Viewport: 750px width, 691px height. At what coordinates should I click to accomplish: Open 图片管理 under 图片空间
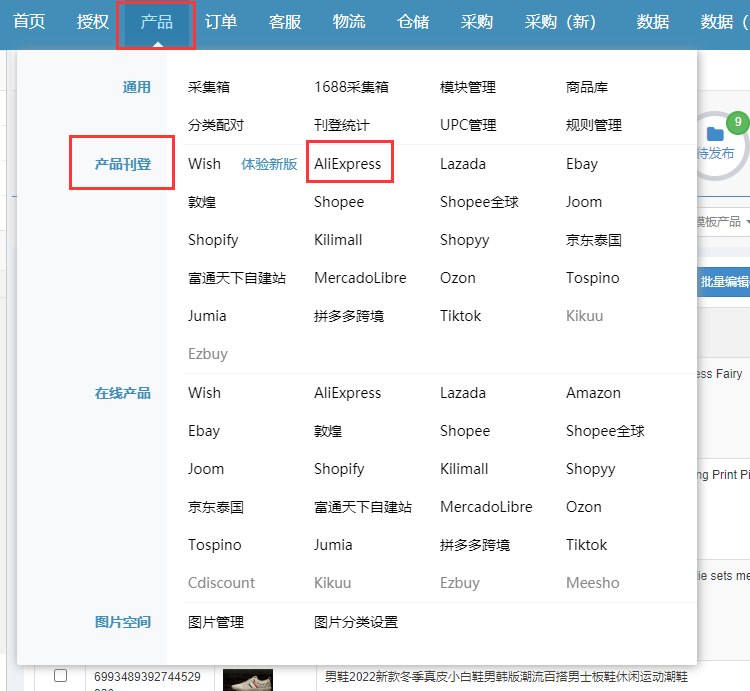click(216, 622)
